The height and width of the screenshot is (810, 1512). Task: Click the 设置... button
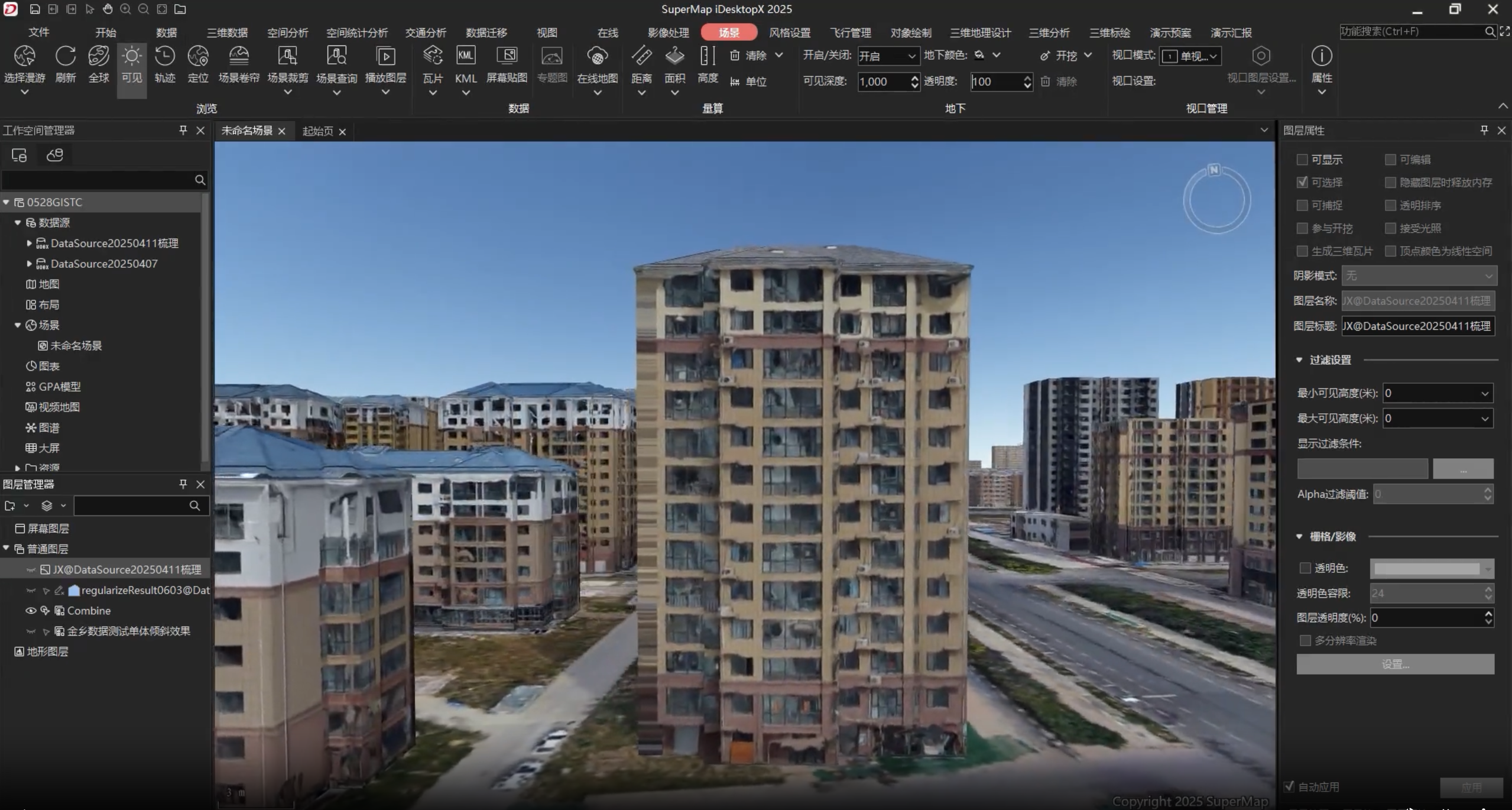tap(1396, 664)
